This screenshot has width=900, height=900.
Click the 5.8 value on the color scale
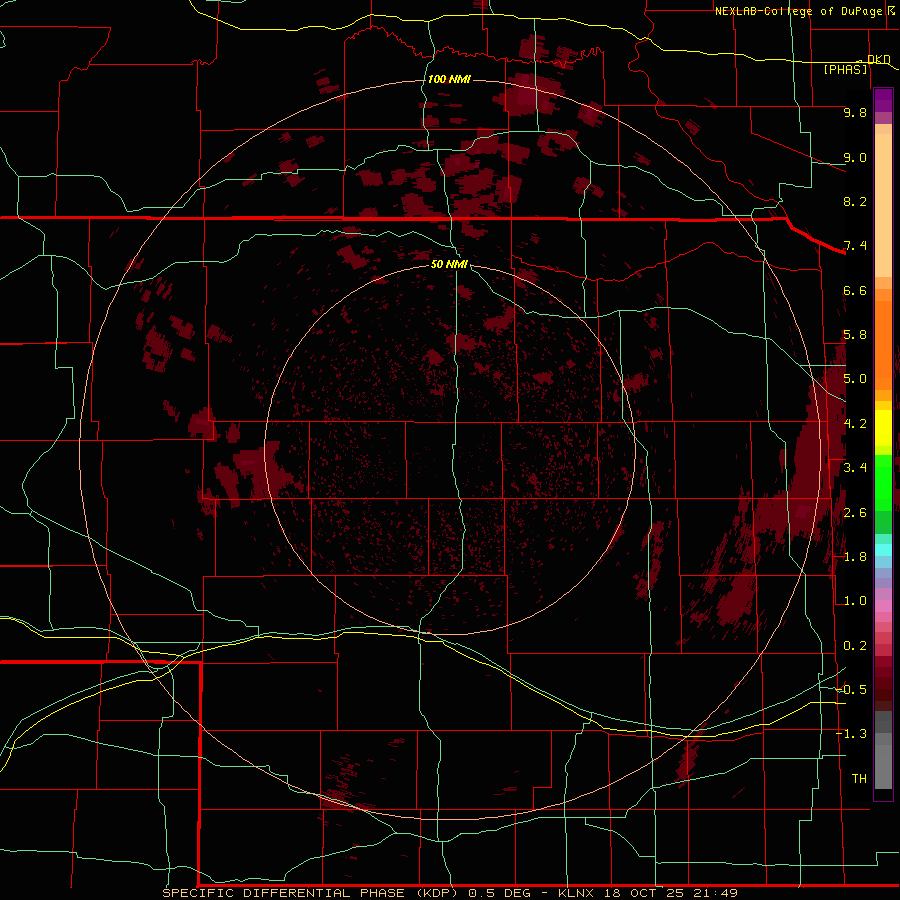pos(855,335)
